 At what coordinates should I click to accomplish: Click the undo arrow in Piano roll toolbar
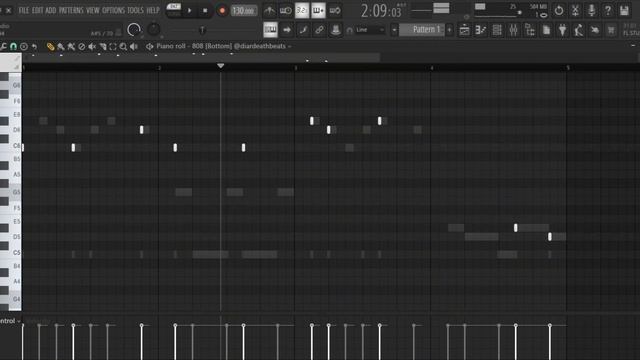coord(34,47)
